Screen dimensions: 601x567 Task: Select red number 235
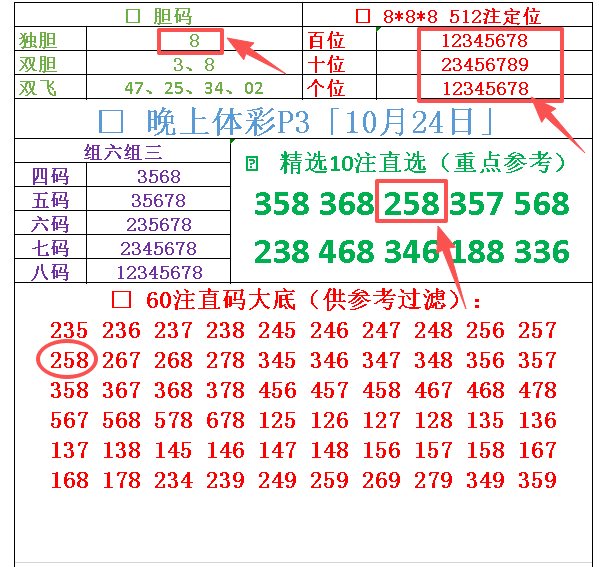coord(69,330)
